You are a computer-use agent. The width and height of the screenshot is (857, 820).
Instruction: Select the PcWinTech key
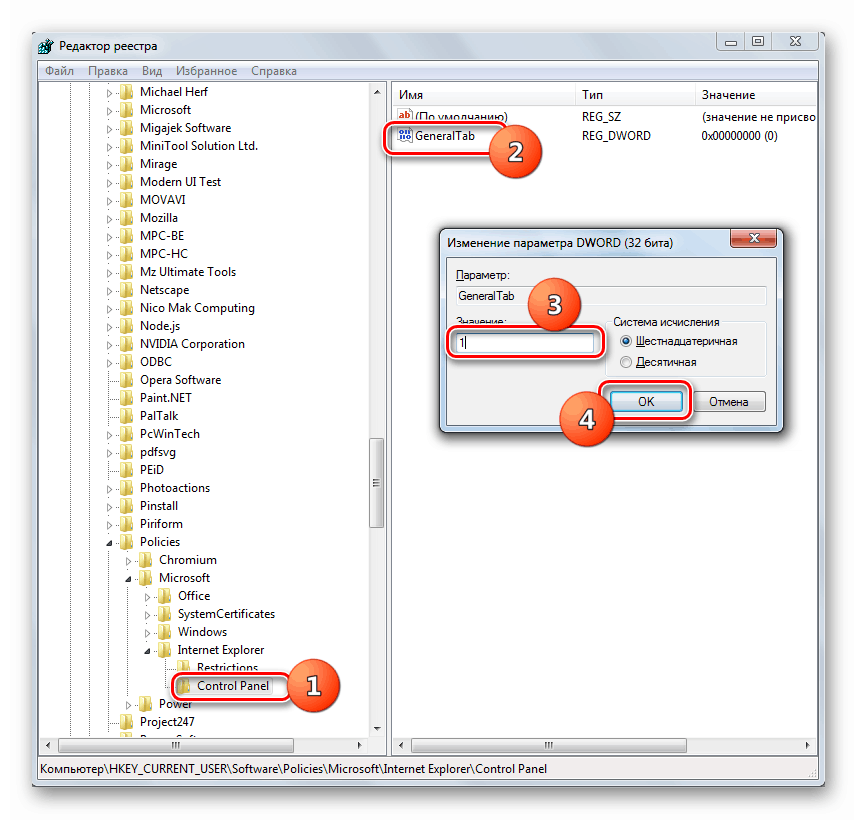tap(170, 434)
